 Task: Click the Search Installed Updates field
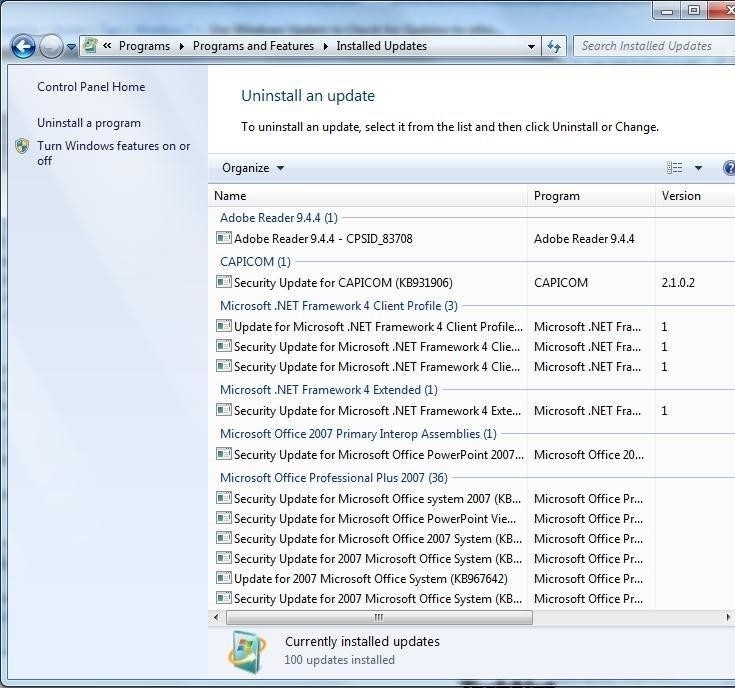(647, 46)
